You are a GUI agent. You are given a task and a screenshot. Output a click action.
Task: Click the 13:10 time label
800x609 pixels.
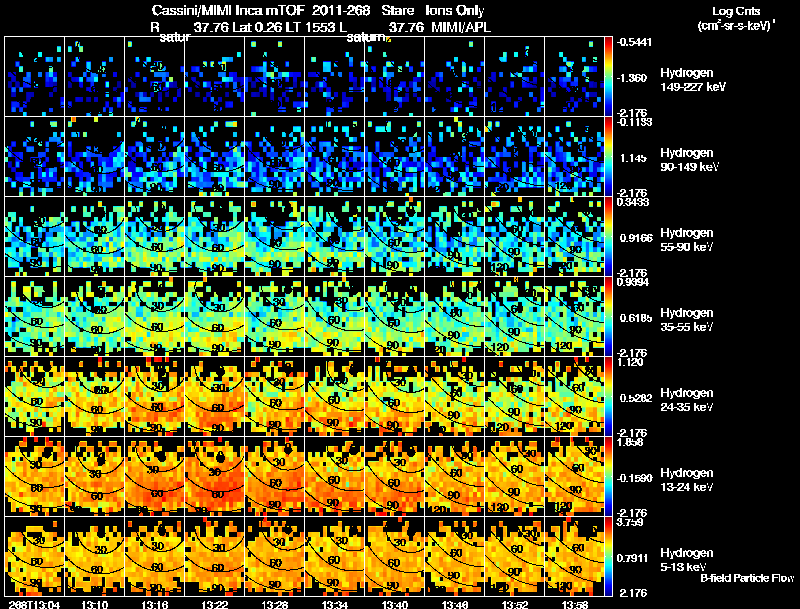point(94,605)
